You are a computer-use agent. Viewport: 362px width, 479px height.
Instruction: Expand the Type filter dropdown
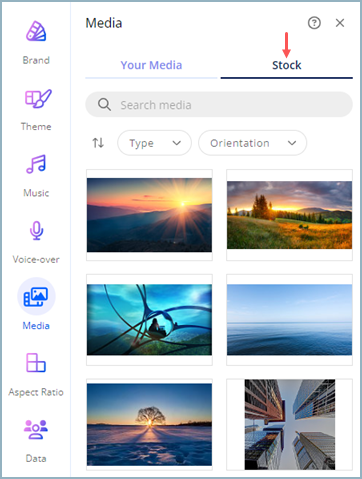coord(154,143)
